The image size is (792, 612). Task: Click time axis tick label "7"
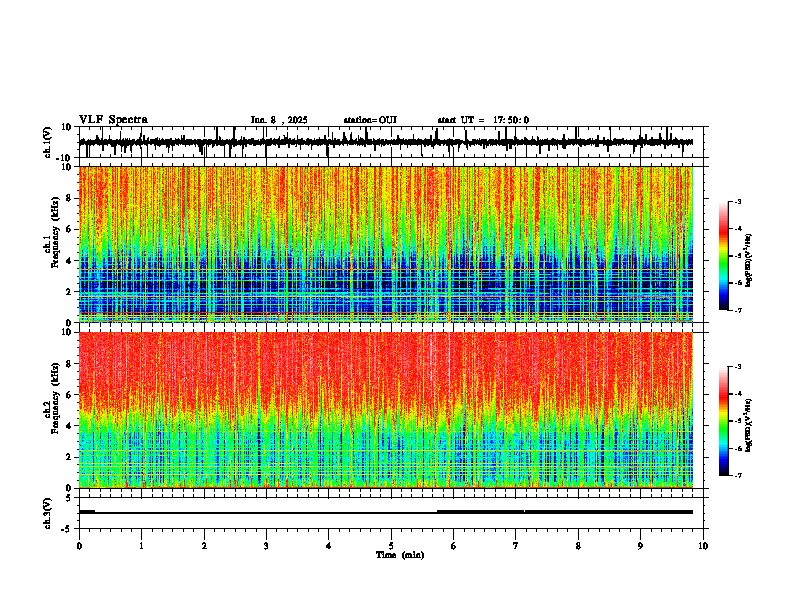tap(516, 546)
